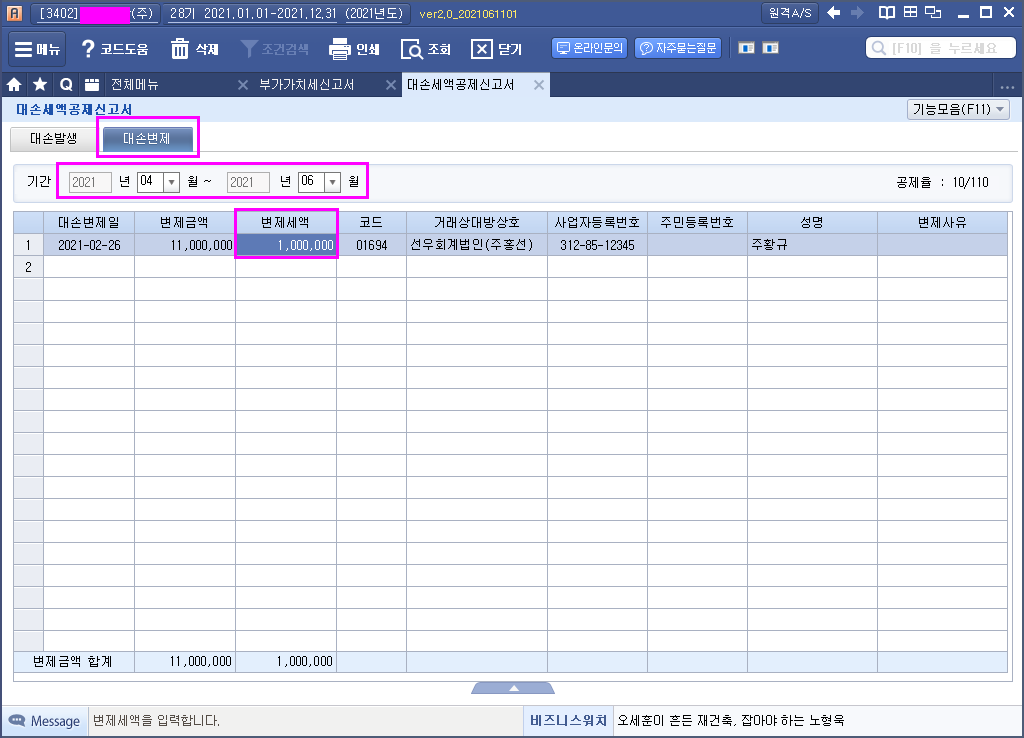Click the F10 search input box

[x=940, y=48]
